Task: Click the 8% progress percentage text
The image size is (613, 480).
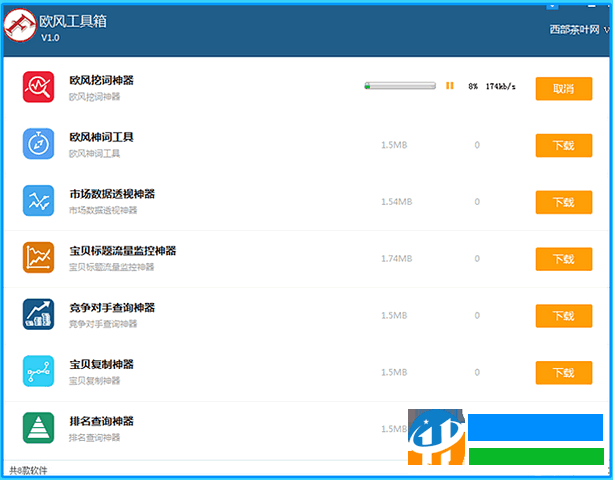Action: pos(473,86)
